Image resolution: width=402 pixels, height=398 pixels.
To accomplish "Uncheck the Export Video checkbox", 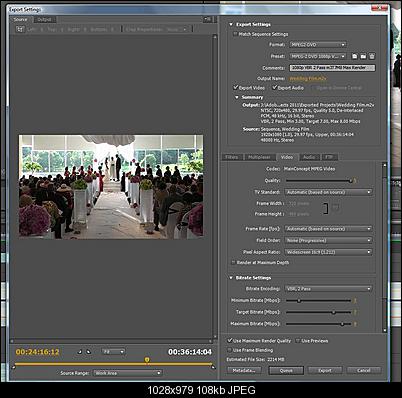I will [x=236, y=88].
